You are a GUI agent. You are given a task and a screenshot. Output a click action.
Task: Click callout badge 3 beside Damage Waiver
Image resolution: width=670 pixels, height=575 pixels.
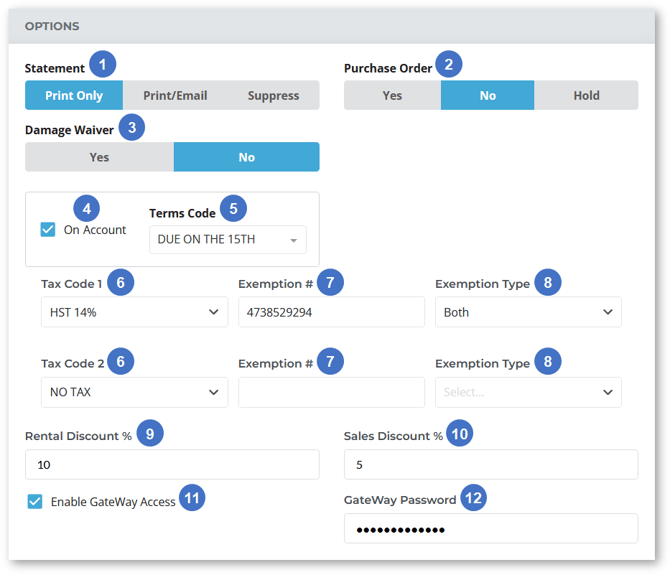click(132, 128)
